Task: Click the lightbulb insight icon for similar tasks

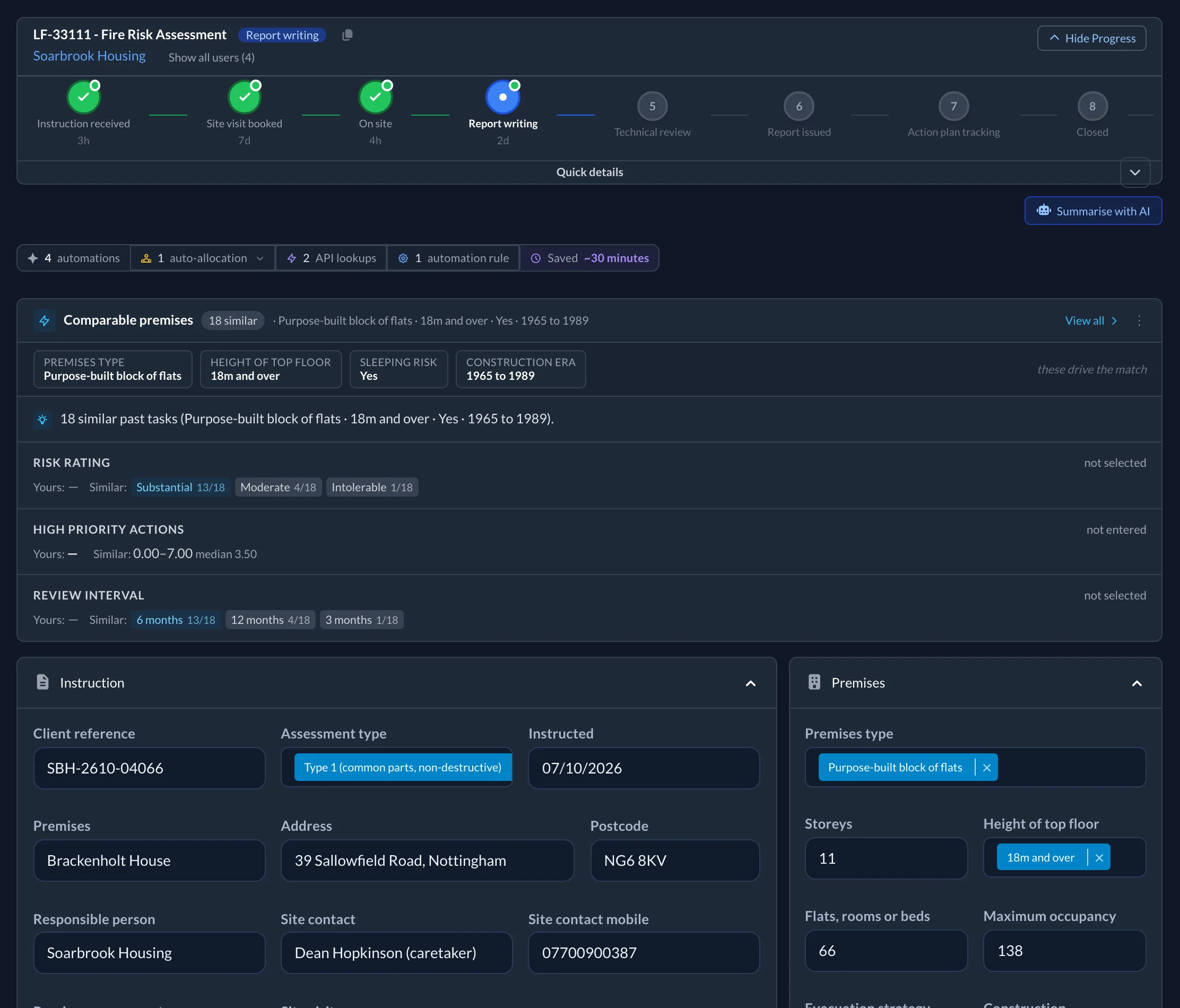Action: click(x=43, y=420)
